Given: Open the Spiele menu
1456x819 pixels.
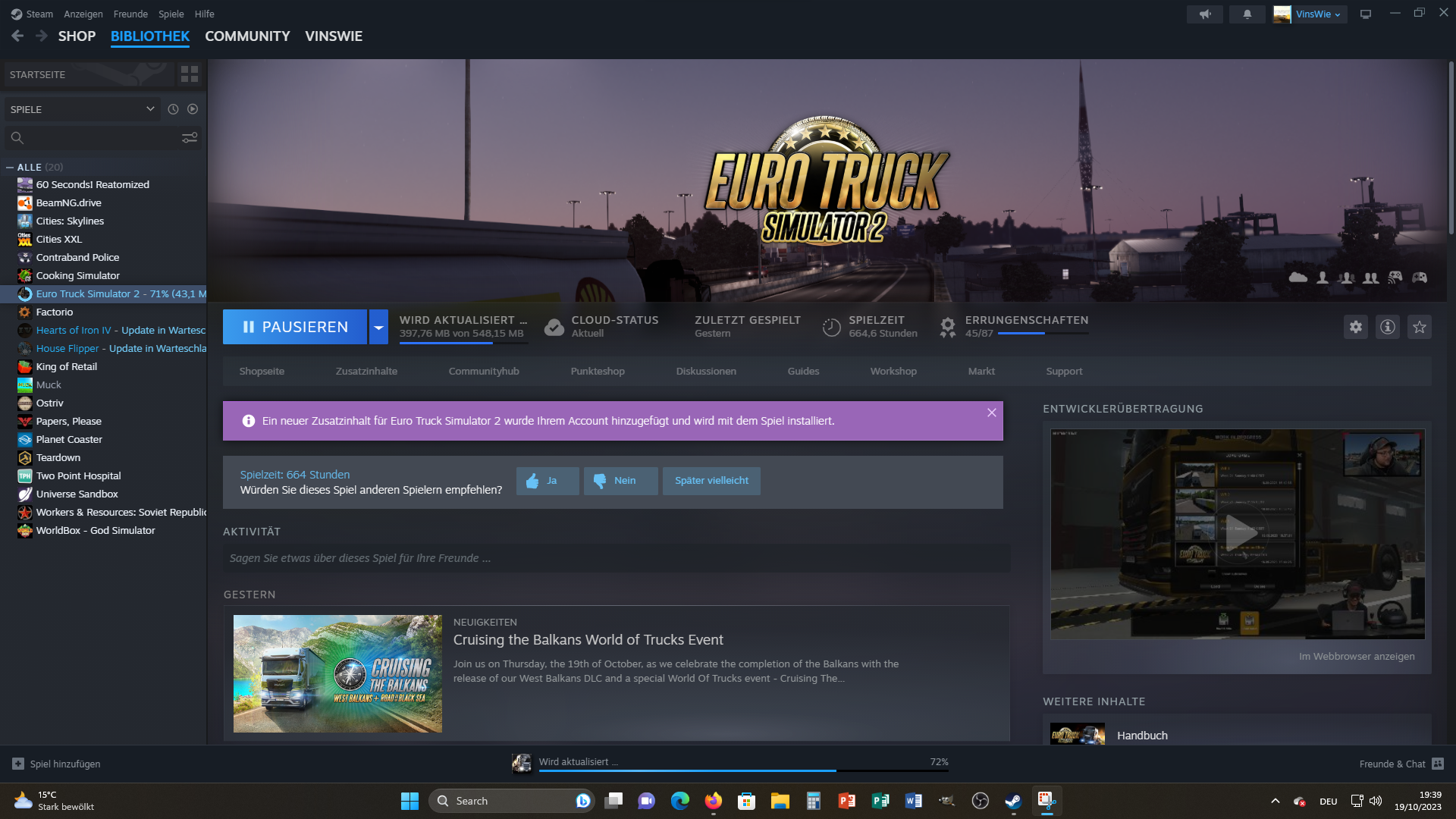Looking at the screenshot, I should [171, 14].
